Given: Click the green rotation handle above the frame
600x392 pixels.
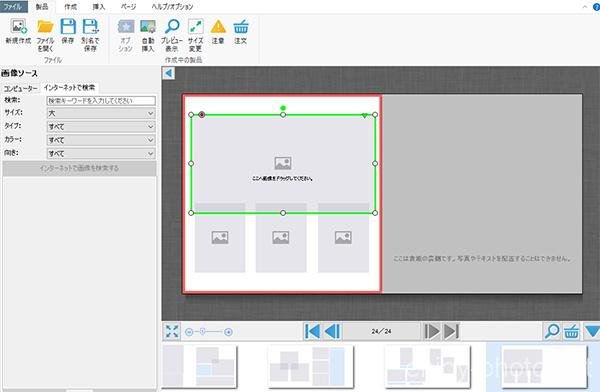Looking at the screenshot, I should (x=283, y=108).
